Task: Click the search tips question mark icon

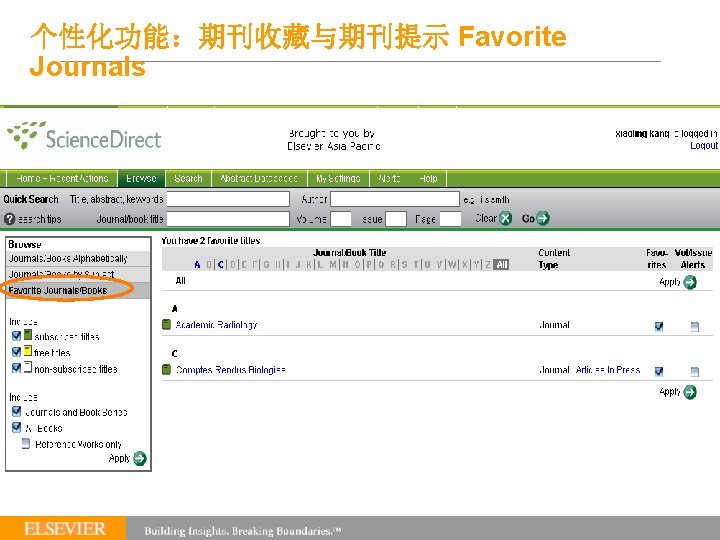Action: (x=9, y=219)
